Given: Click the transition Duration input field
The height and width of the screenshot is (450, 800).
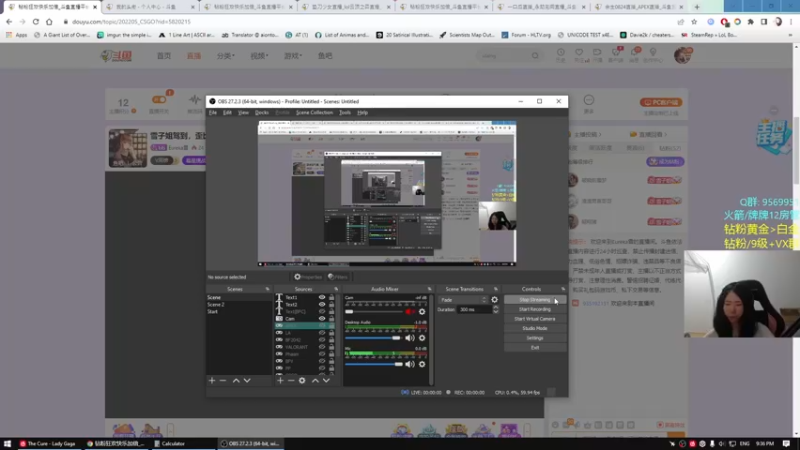Looking at the screenshot, I should [x=474, y=310].
